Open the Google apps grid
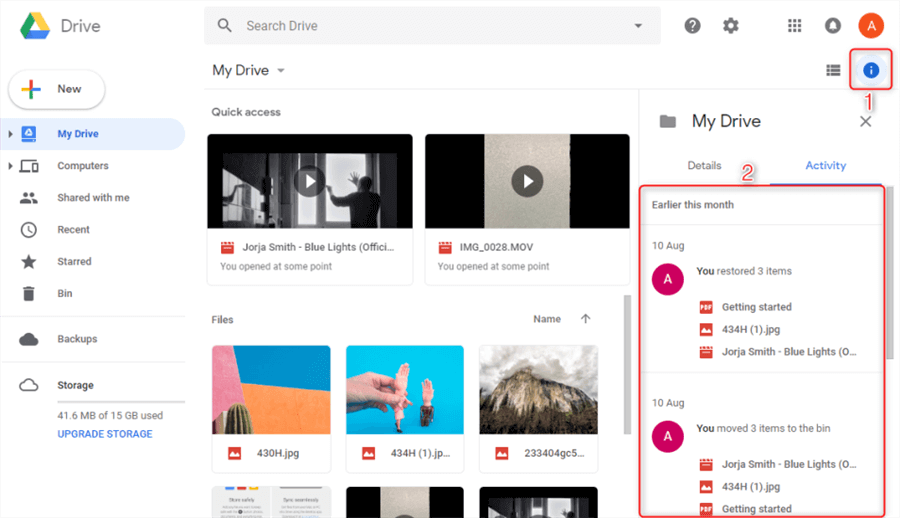Image resolution: width=900 pixels, height=518 pixels. pyautogui.click(x=795, y=26)
